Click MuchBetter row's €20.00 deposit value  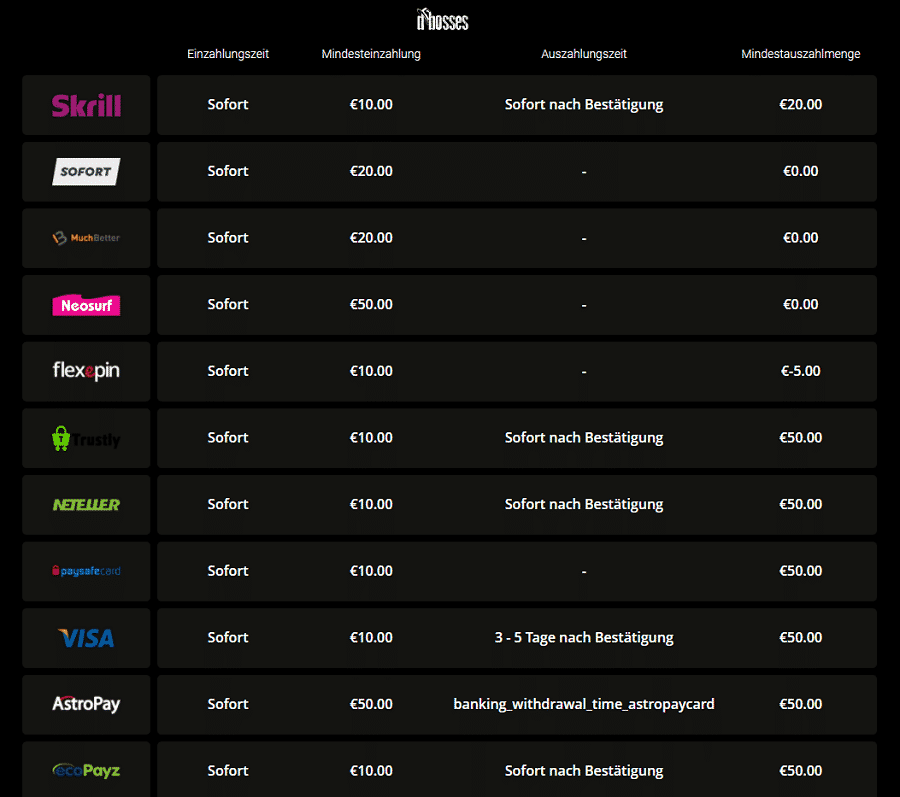[x=371, y=238]
